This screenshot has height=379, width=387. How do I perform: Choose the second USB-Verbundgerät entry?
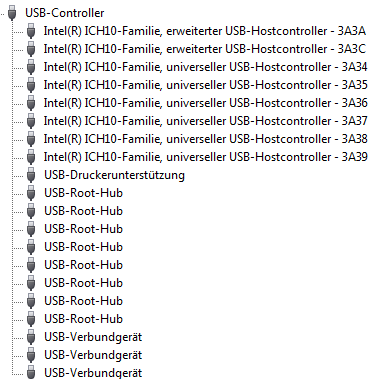(93, 355)
